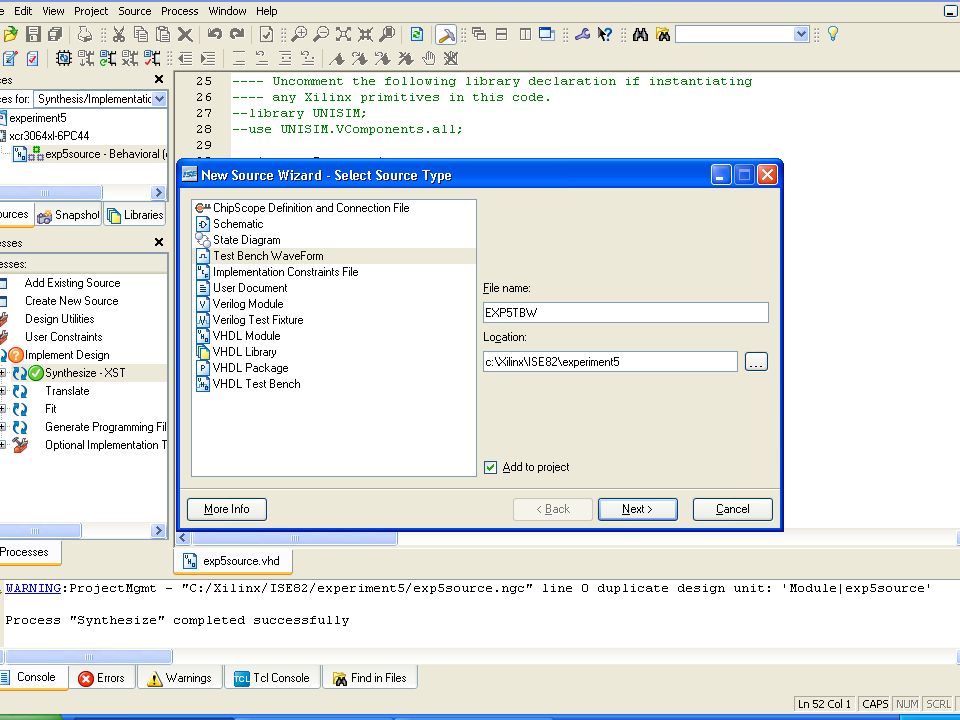The height and width of the screenshot is (720, 960).
Task: Close the Sources panel
Action: click(159, 79)
